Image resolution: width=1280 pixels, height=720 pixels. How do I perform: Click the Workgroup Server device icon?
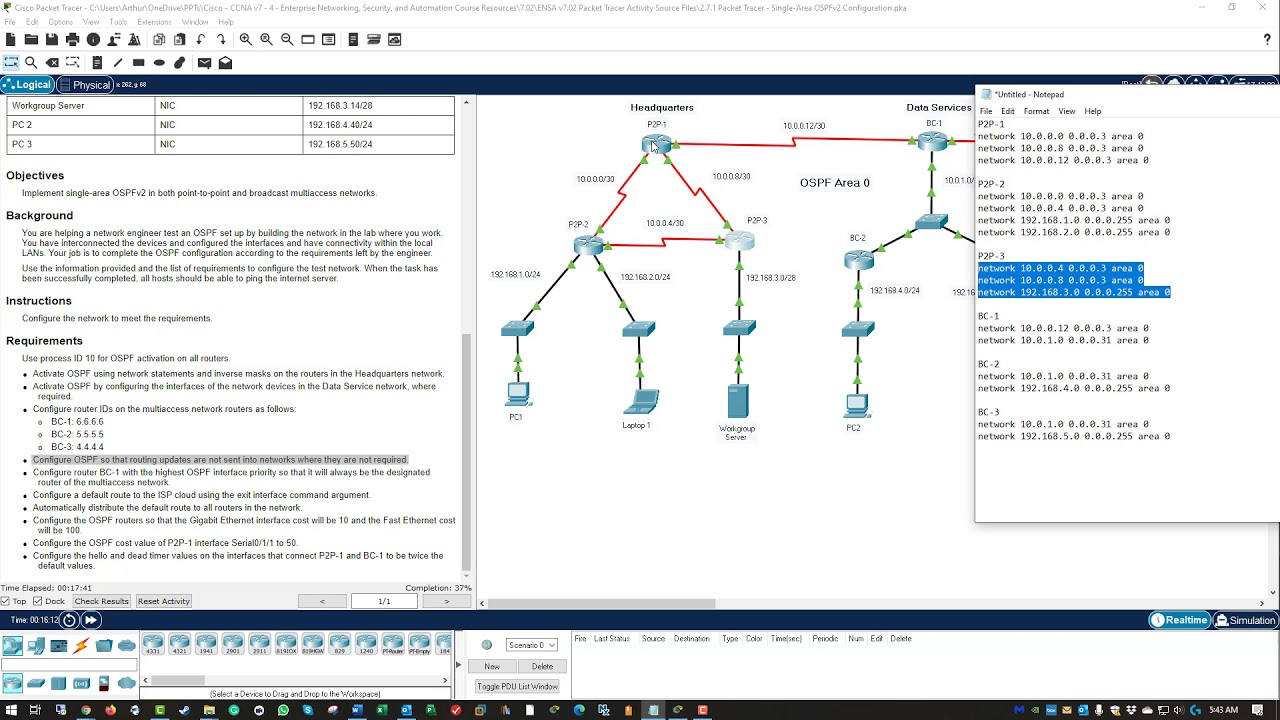pyautogui.click(x=738, y=401)
